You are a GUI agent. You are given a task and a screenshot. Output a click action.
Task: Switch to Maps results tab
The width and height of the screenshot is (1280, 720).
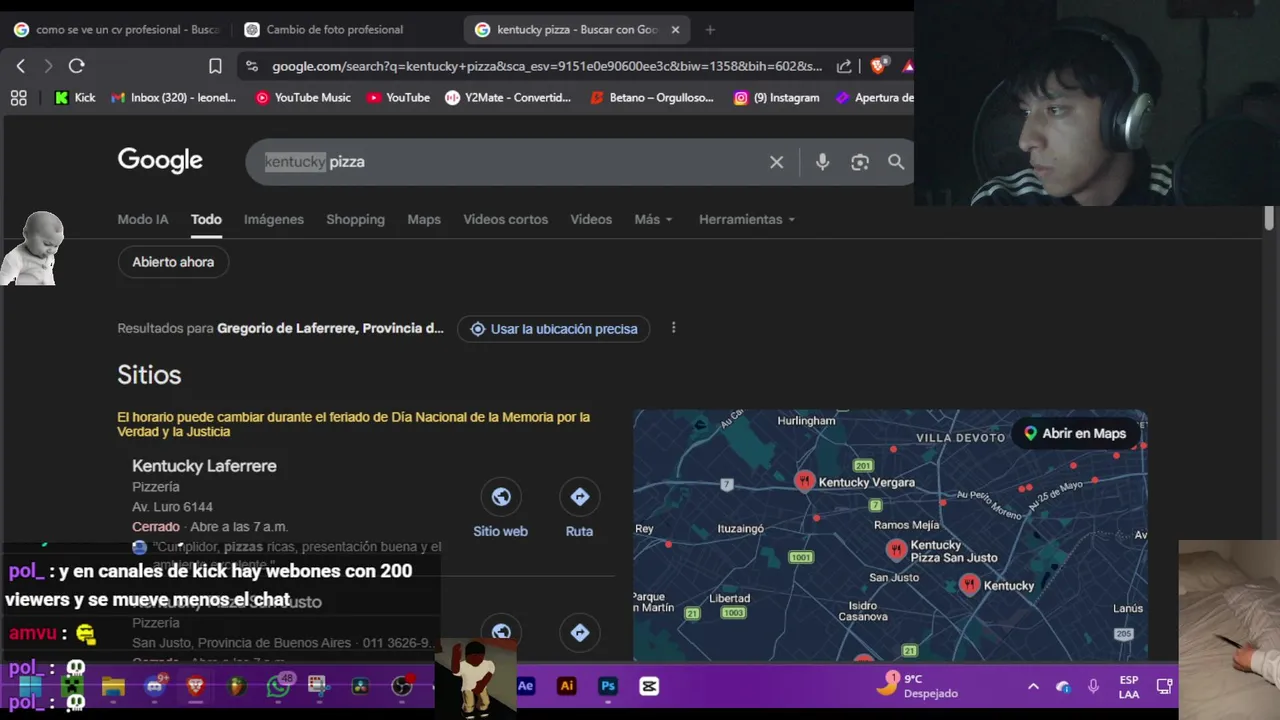coord(424,219)
